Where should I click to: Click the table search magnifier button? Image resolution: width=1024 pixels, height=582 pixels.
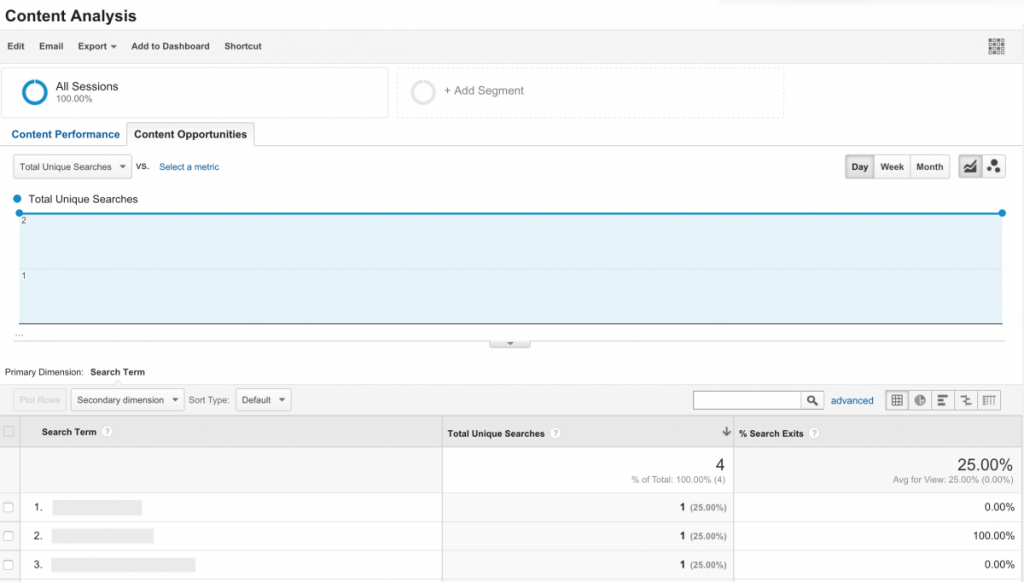812,400
